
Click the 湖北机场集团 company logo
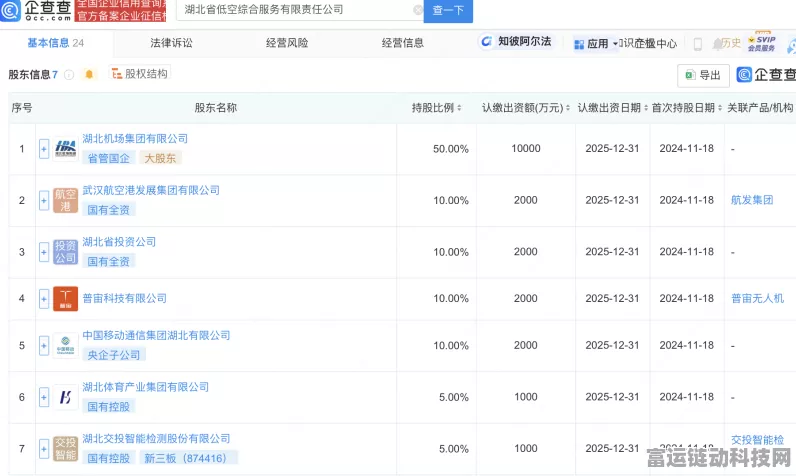65,149
